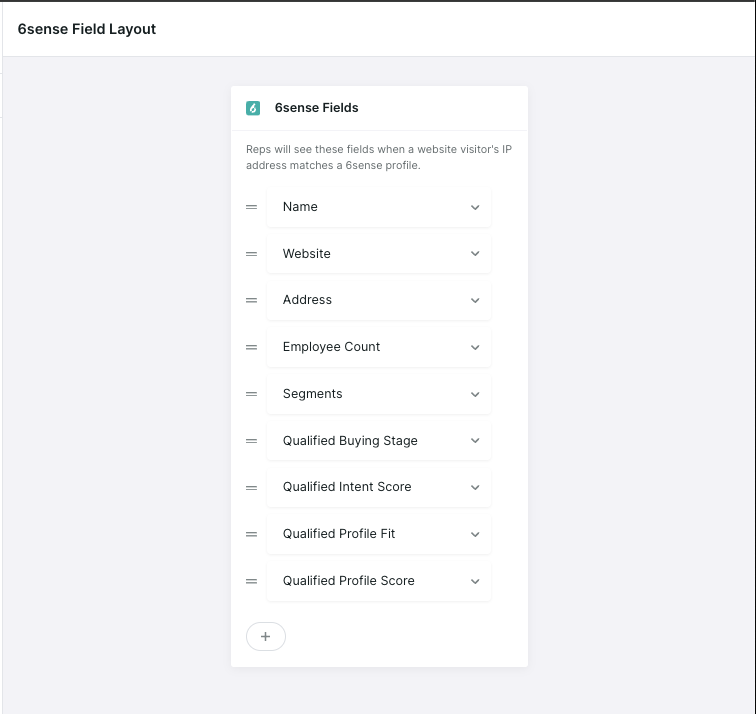Expand the Segments dropdown

tap(378, 394)
